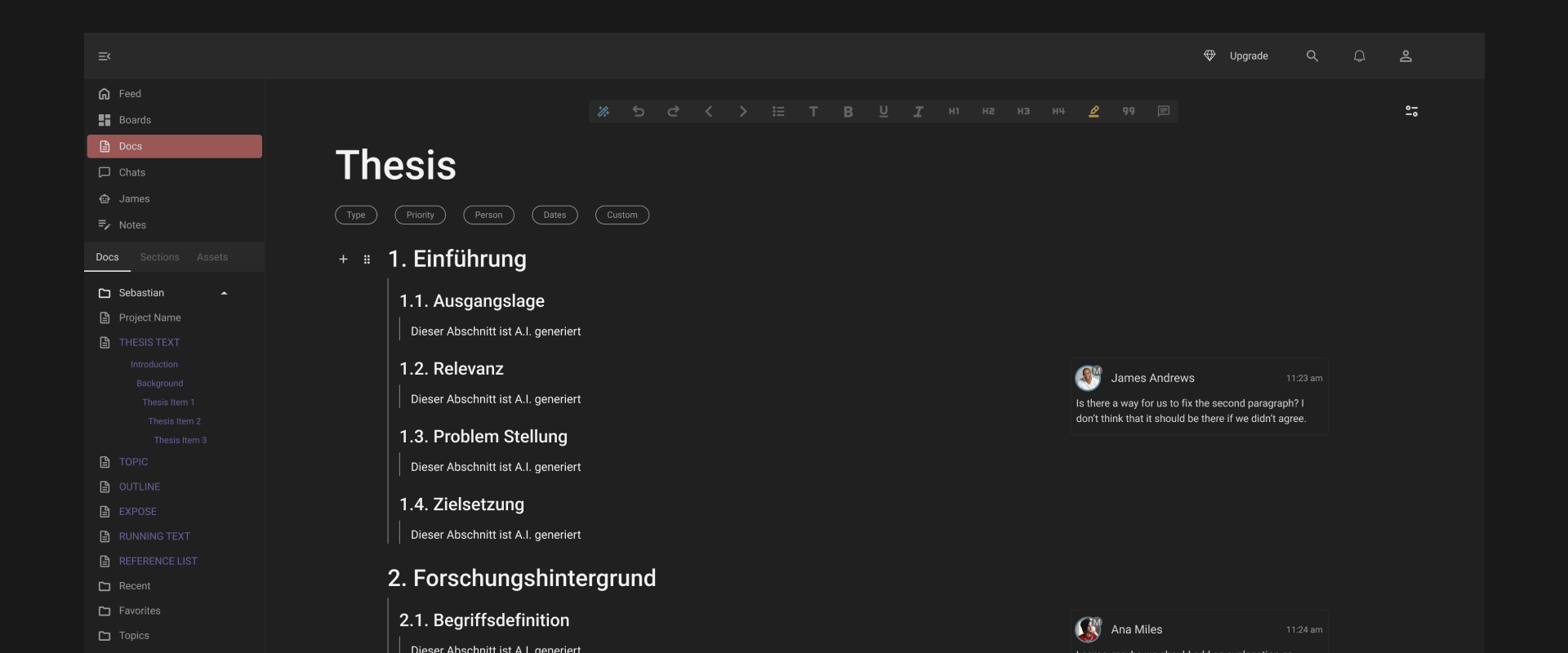This screenshot has height=653, width=1568.
Task: Insert a bulleted list
Action: (778, 111)
